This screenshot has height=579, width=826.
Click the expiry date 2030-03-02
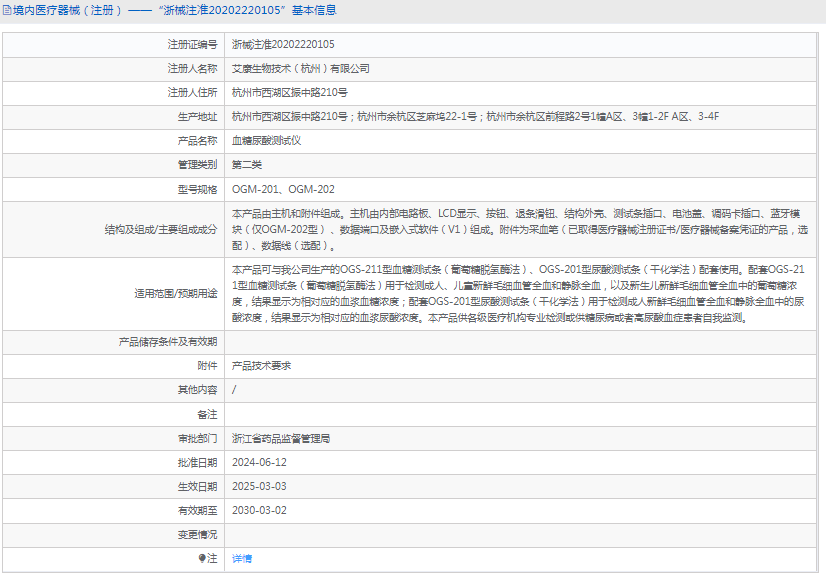(x=259, y=511)
